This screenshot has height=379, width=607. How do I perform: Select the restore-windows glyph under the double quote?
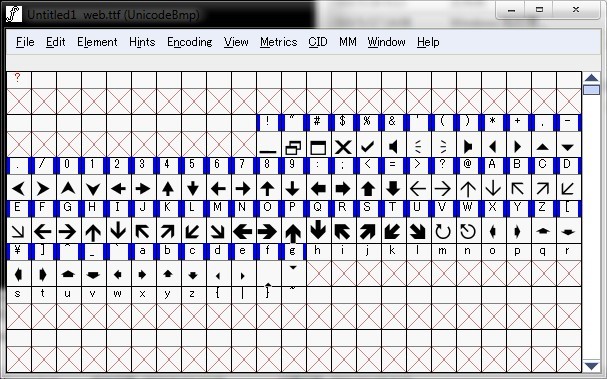293,144
